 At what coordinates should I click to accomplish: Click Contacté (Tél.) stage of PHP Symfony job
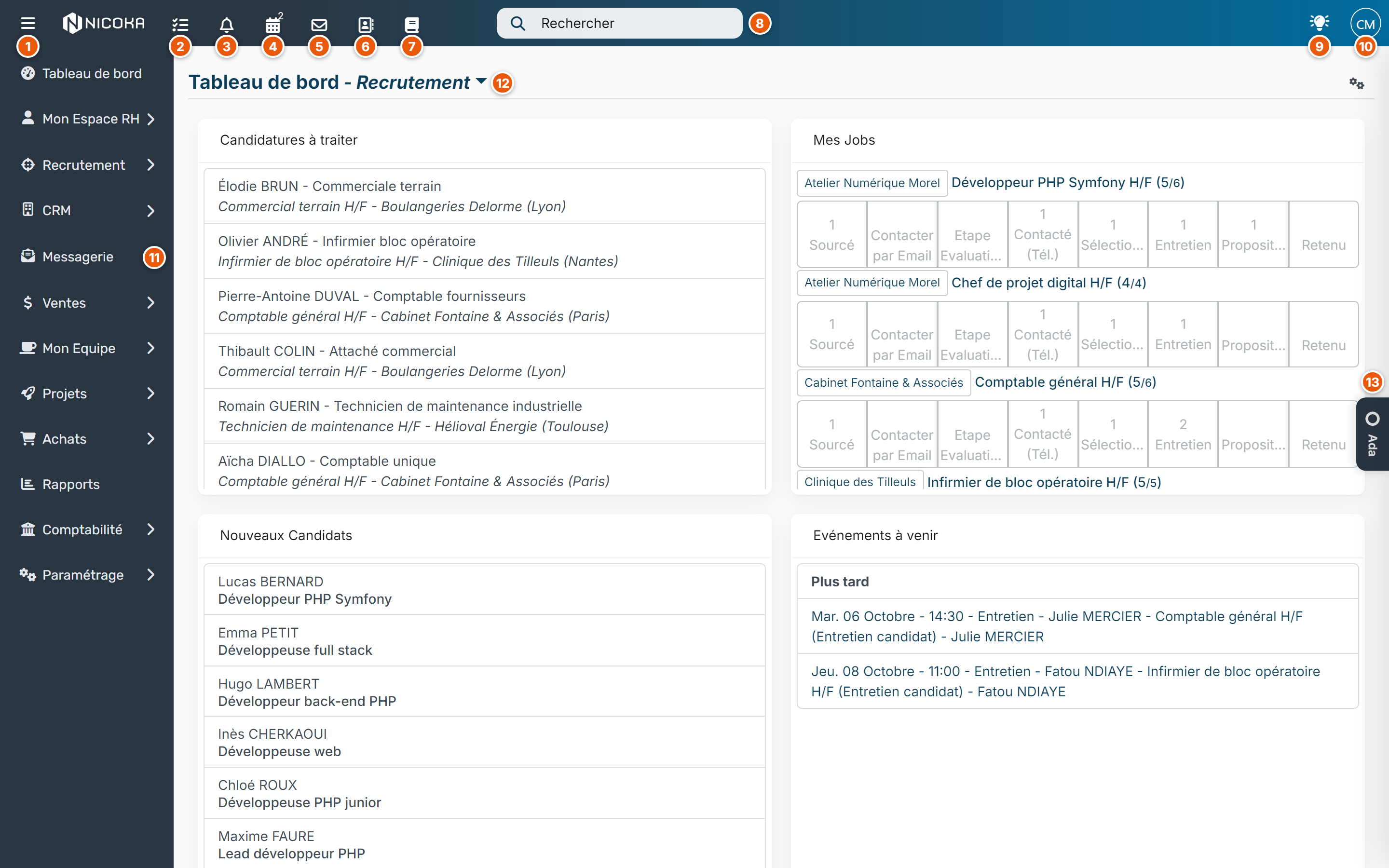(x=1042, y=234)
